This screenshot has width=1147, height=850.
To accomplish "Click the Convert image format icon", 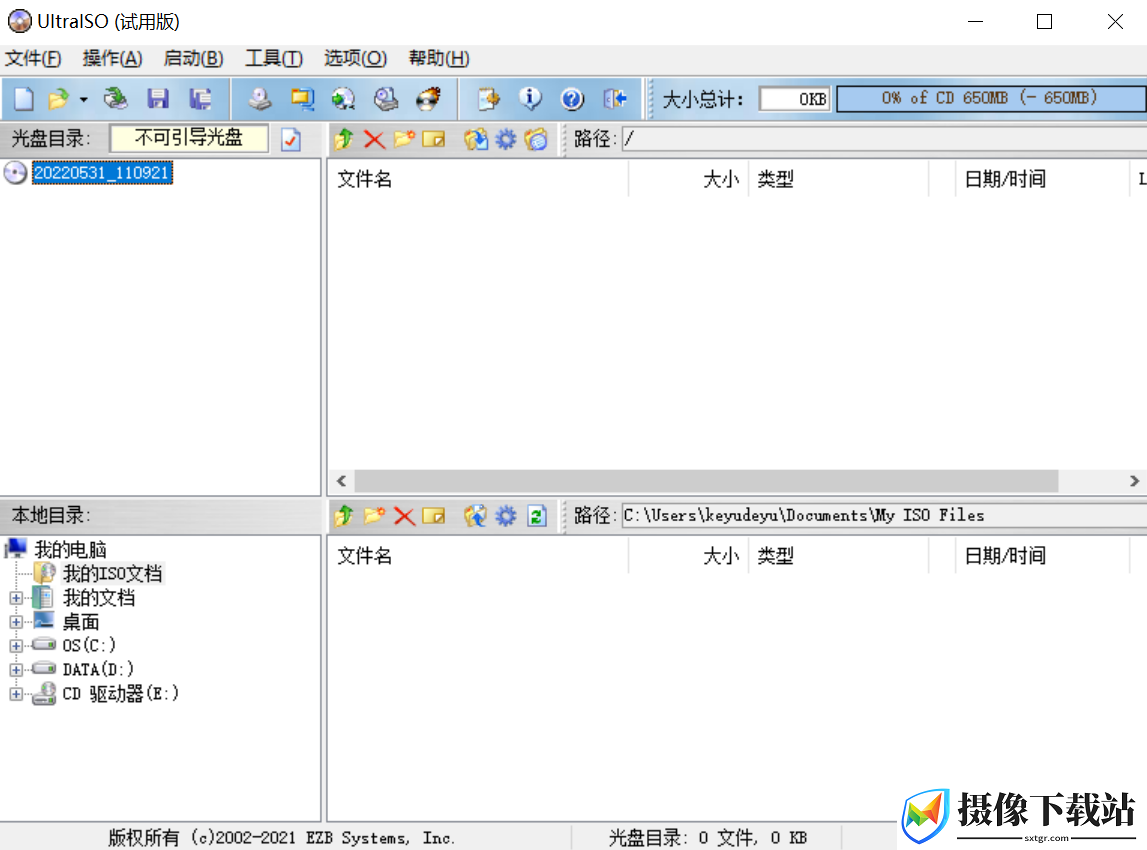I will 343,99.
